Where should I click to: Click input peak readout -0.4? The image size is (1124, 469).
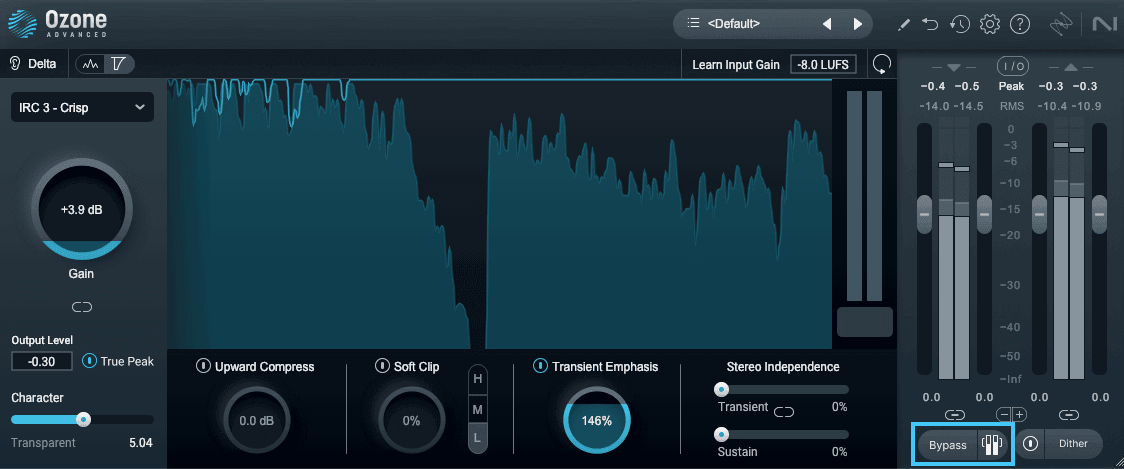[x=934, y=86]
